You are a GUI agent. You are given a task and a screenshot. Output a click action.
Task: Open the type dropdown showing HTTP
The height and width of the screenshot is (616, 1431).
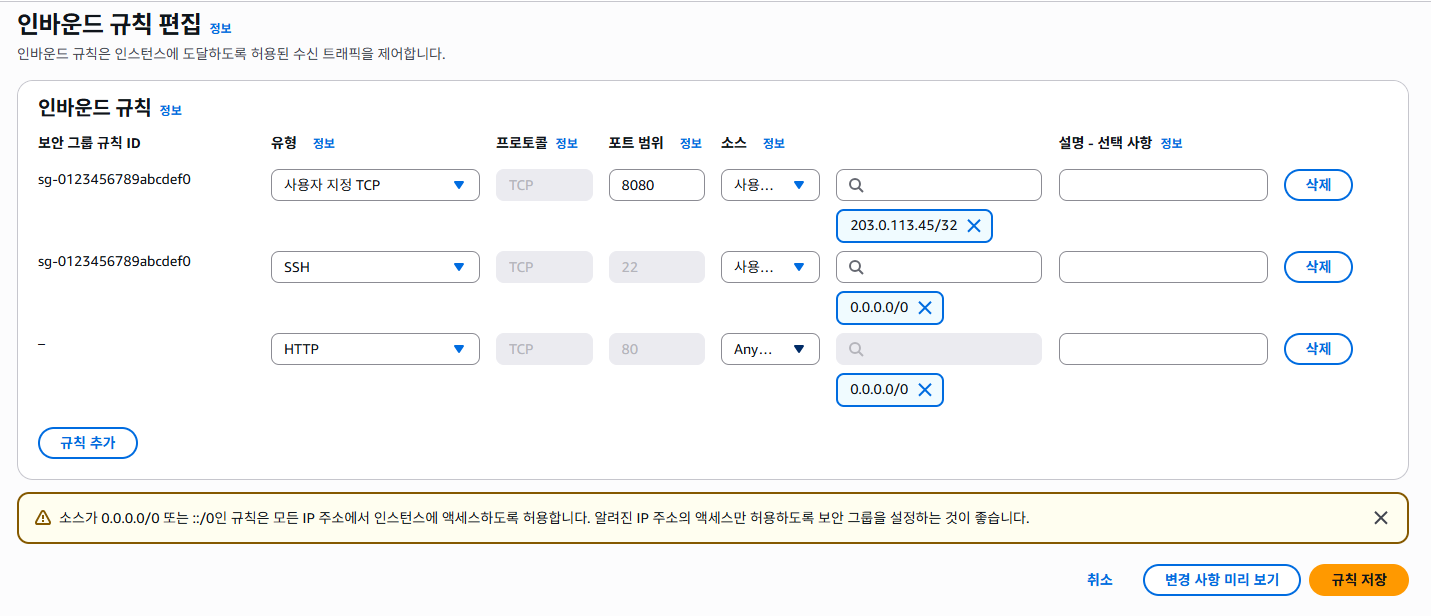[374, 349]
